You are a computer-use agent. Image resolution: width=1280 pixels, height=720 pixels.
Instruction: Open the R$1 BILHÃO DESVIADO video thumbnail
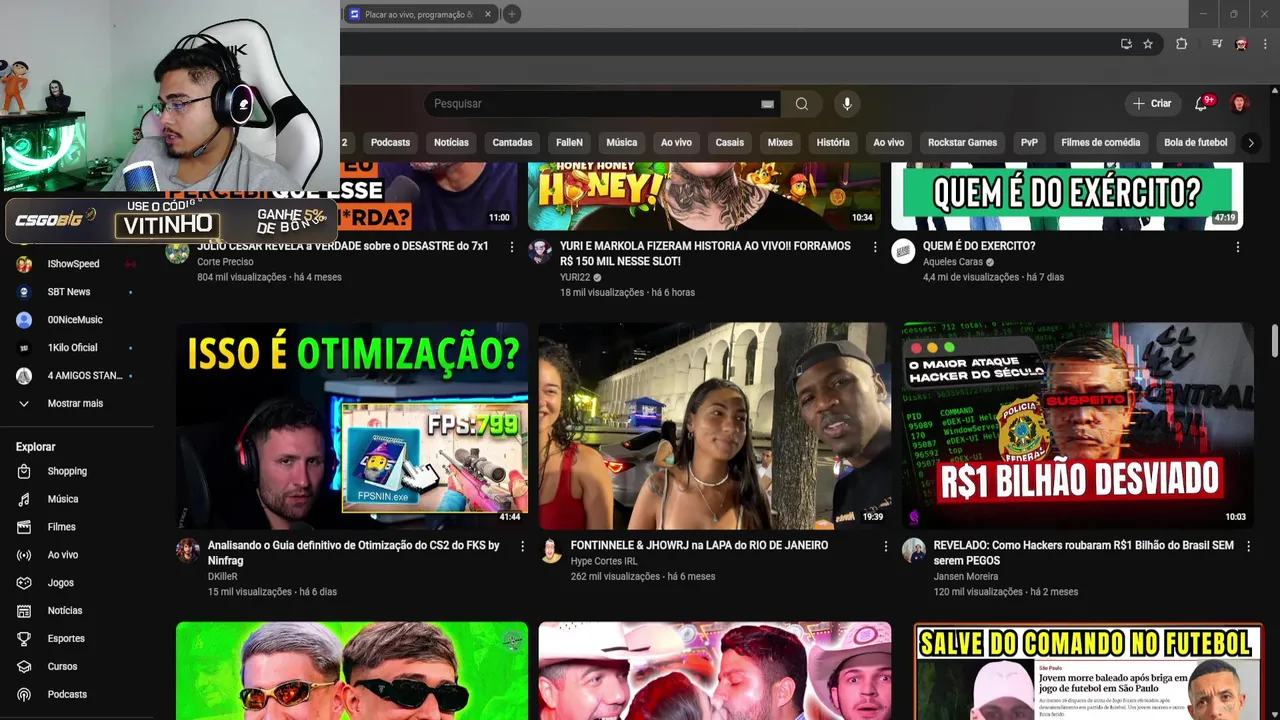[1077, 425]
